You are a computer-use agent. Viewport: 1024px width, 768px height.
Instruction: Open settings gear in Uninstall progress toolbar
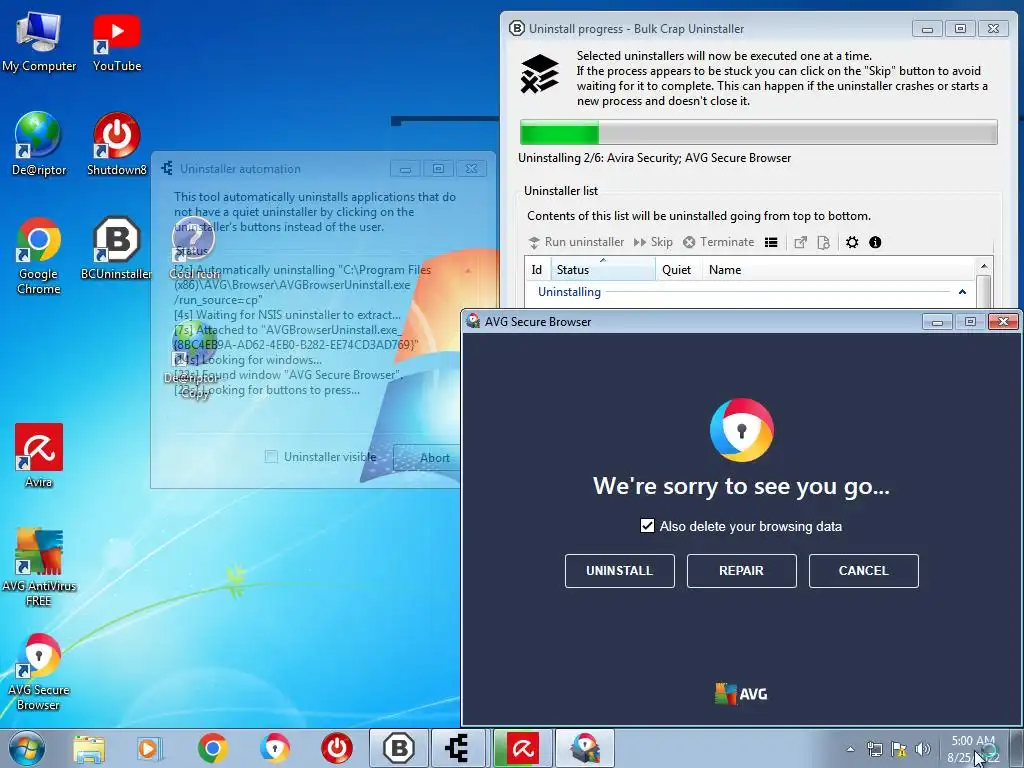pos(852,242)
